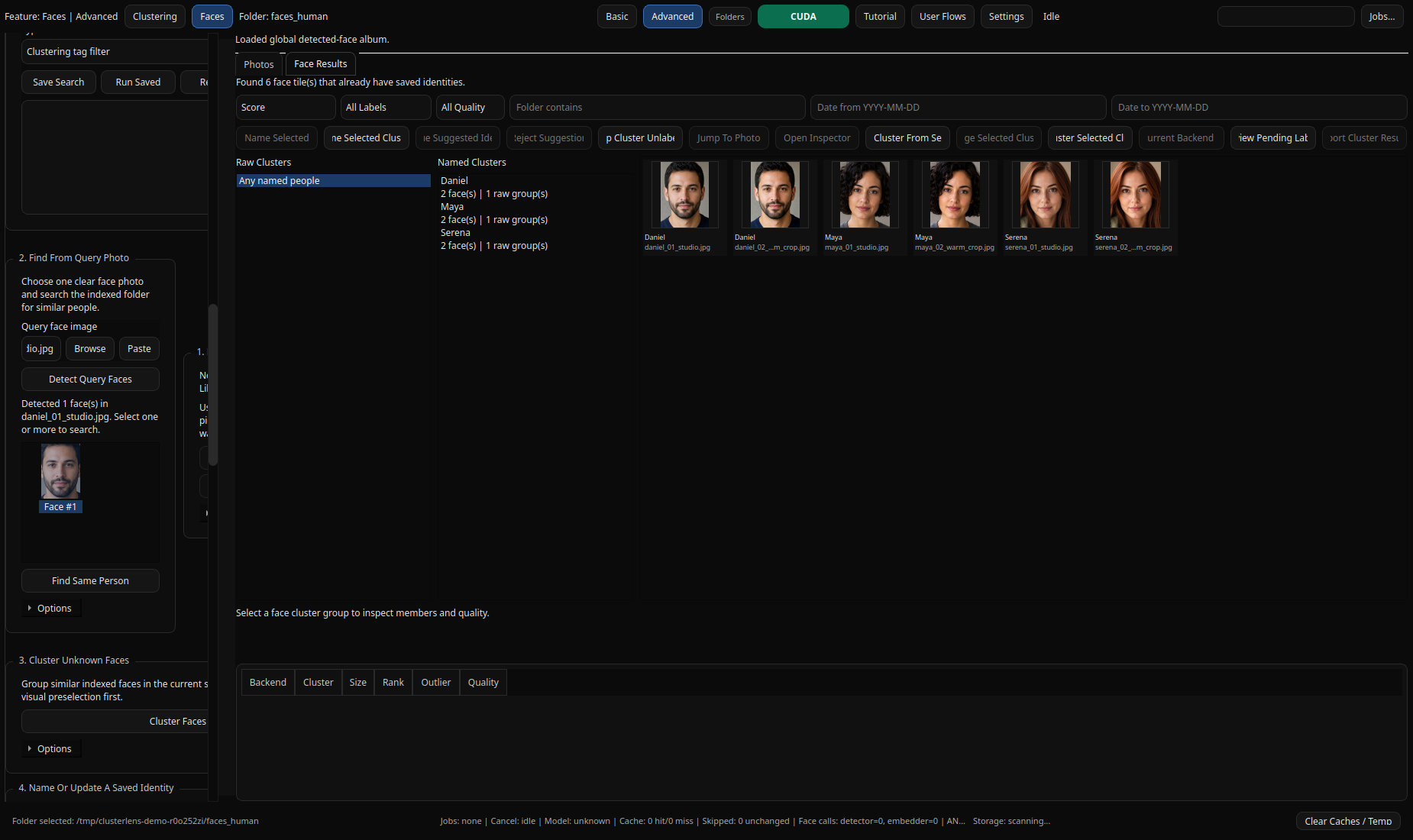
Task: Select the Faces feature tab
Action: pos(212,16)
